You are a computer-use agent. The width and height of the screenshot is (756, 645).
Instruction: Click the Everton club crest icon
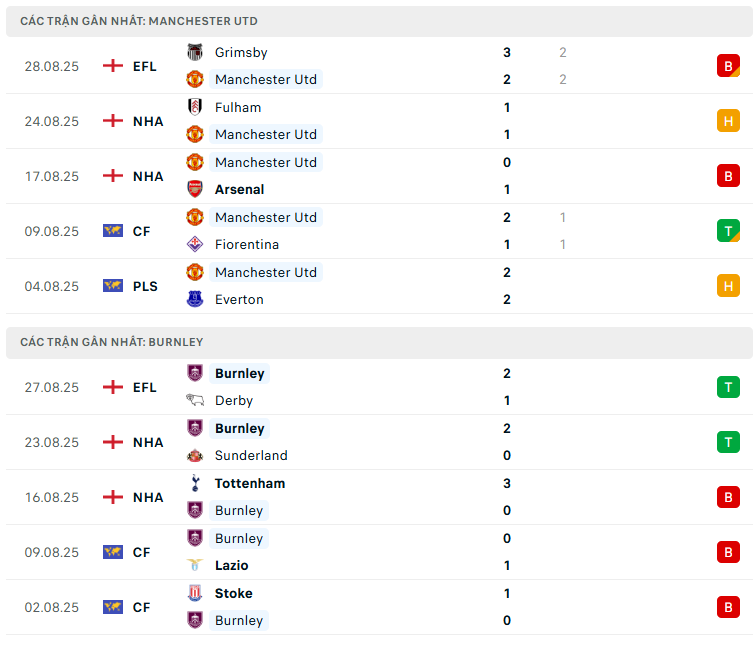click(x=195, y=299)
